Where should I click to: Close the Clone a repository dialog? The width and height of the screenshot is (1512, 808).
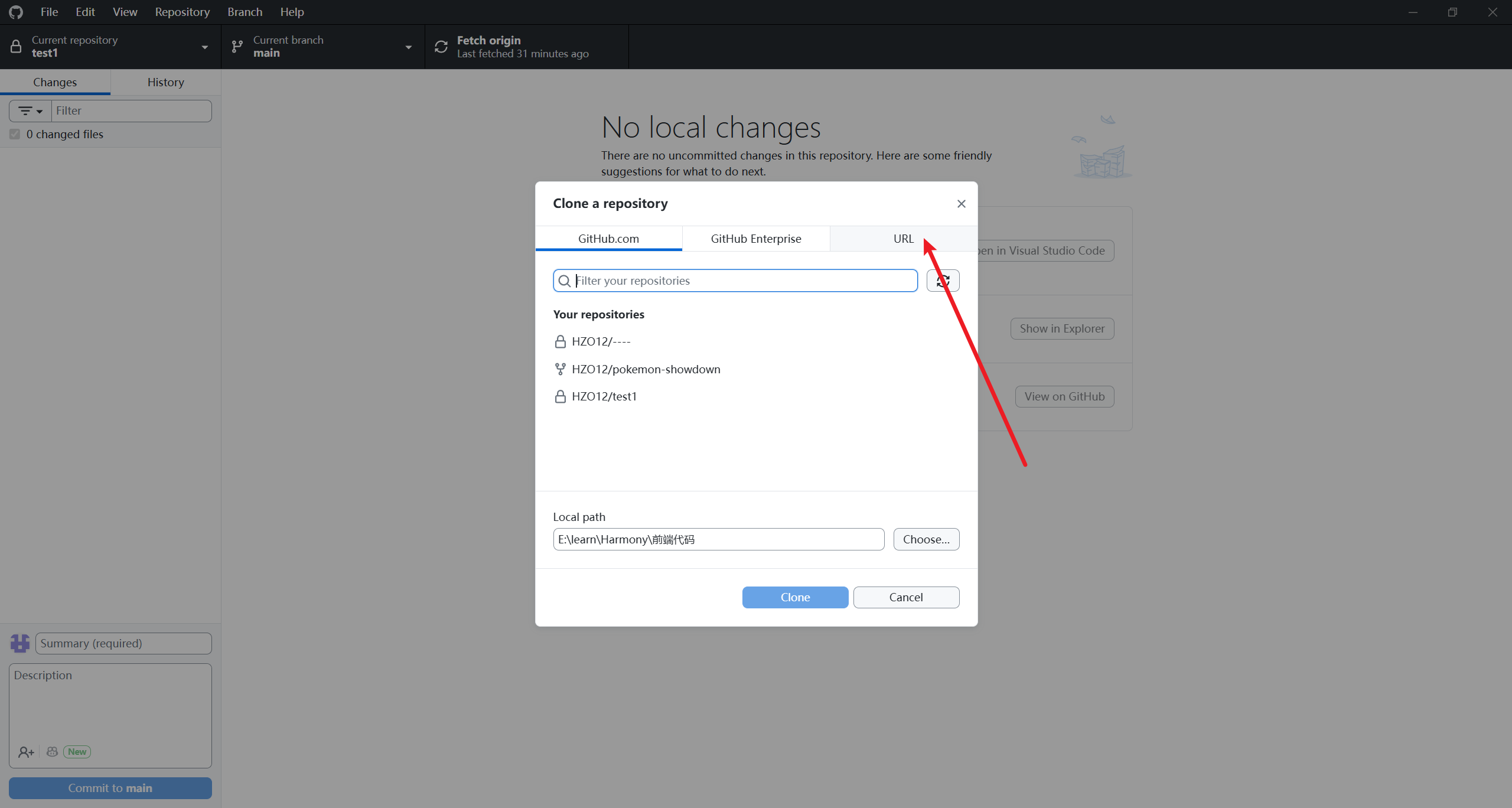pos(961,204)
